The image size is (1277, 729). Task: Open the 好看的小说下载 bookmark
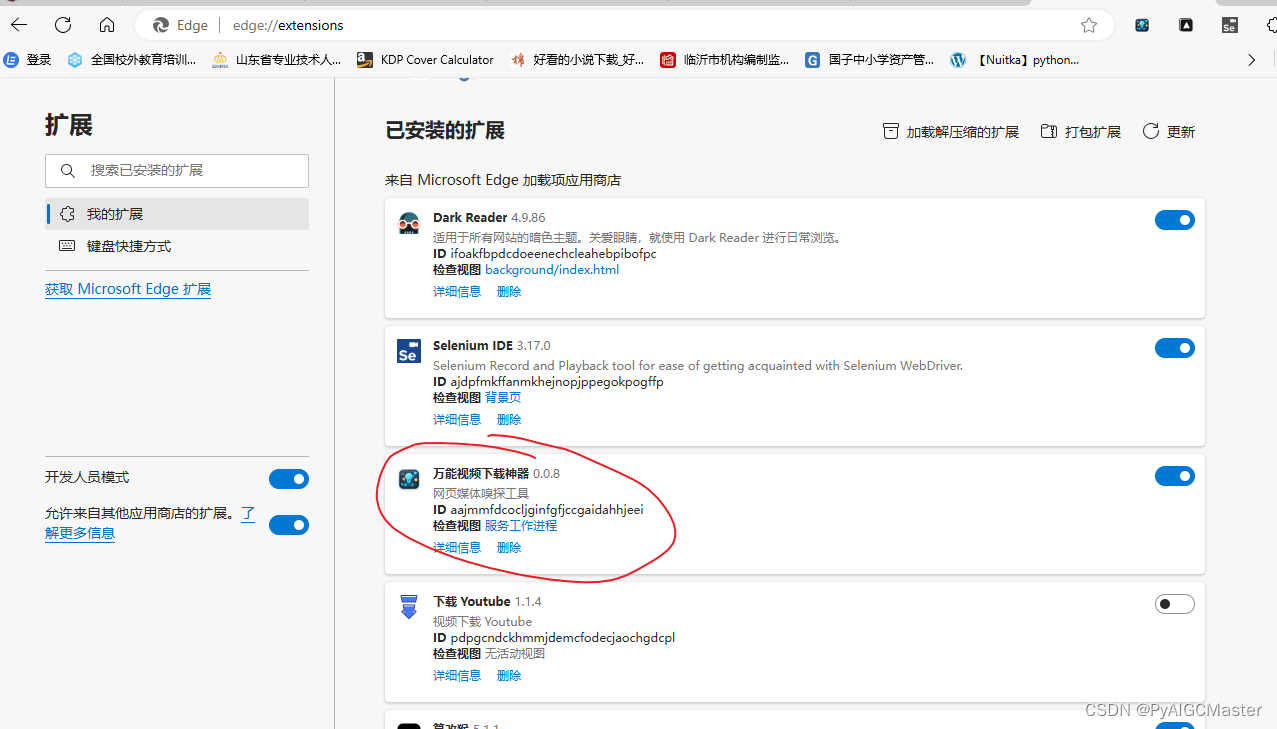(x=578, y=60)
